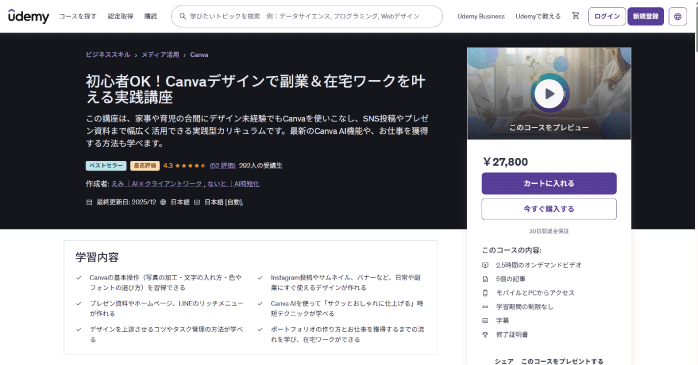Open the language globe button
The height and width of the screenshot is (365, 698).
(677, 16)
